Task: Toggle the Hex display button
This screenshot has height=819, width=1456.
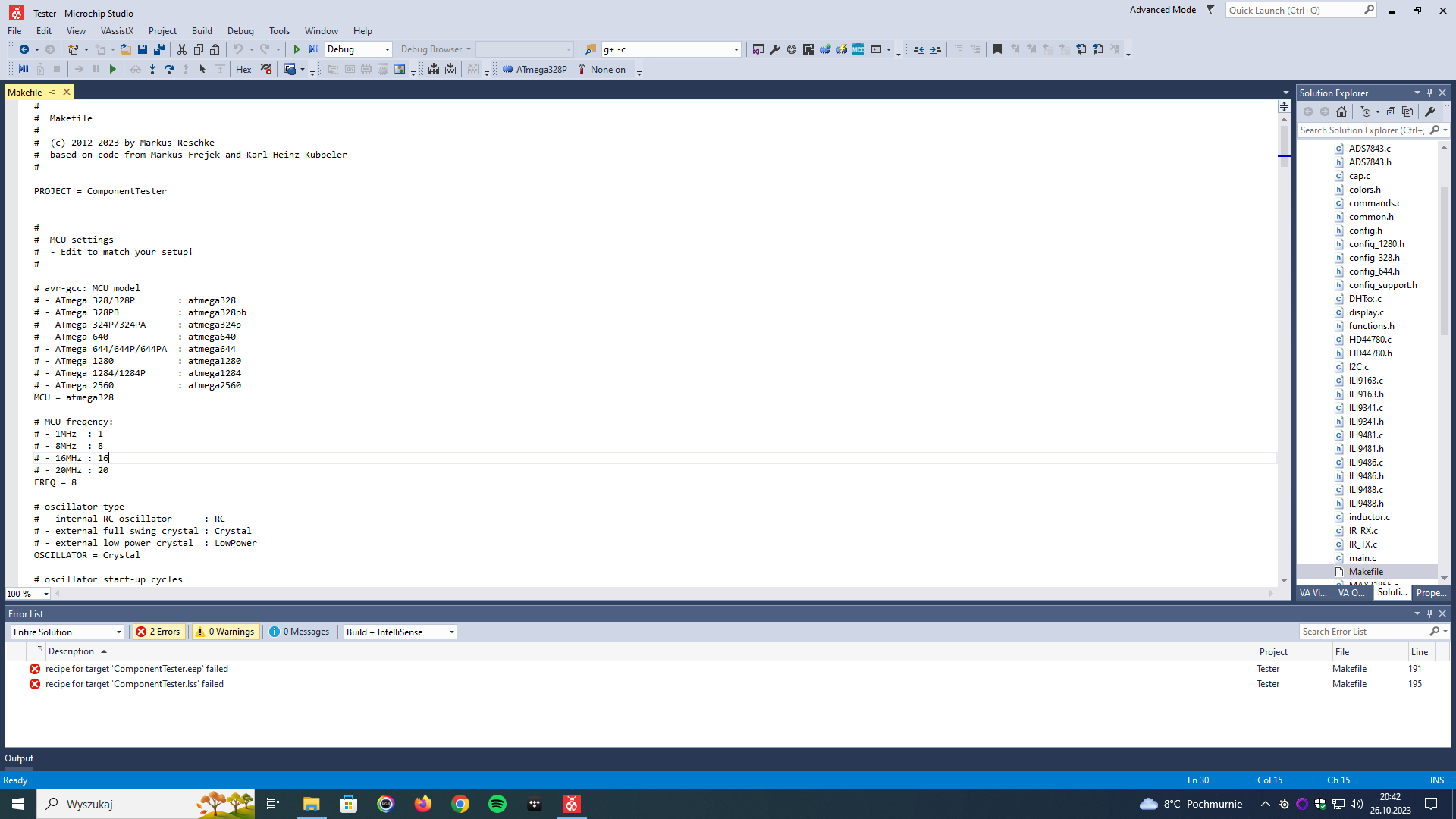Action: tap(243, 70)
